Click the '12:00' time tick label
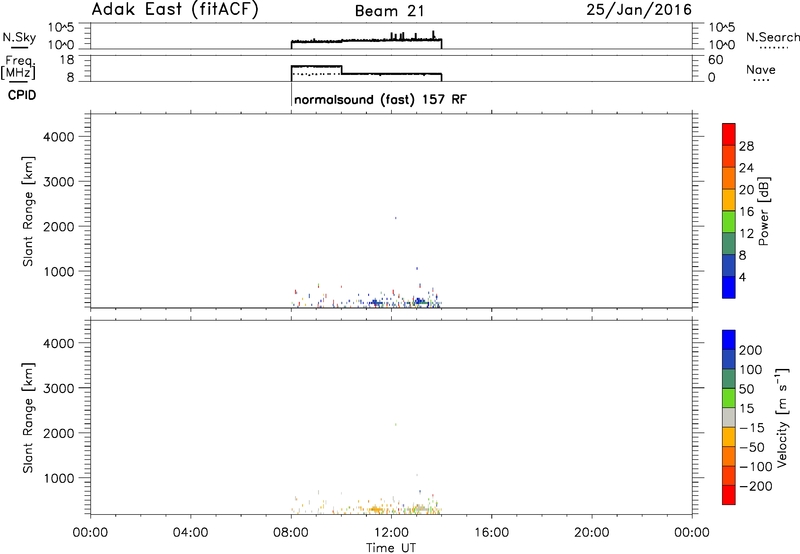This screenshot has width=800, height=554. tap(391, 533)
